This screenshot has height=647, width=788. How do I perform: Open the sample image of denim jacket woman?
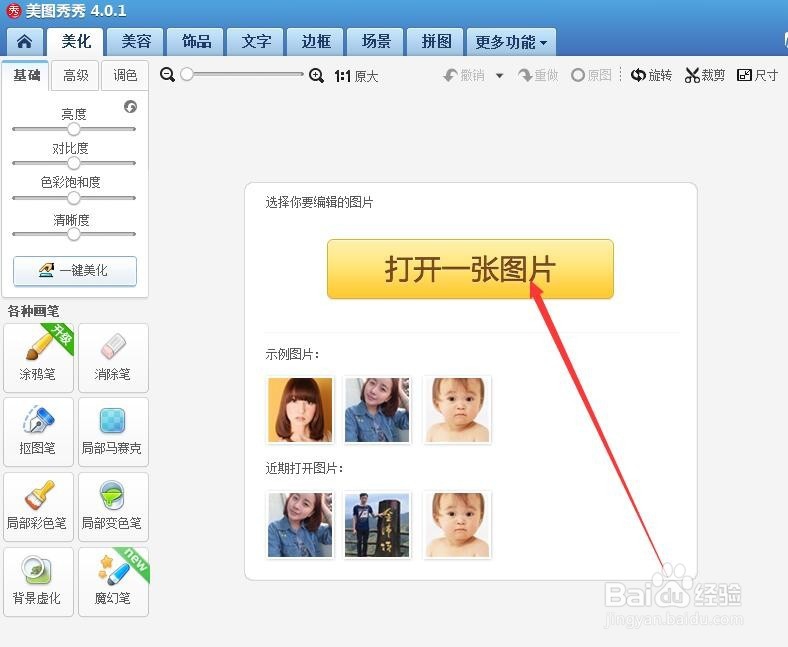point(377,410)
